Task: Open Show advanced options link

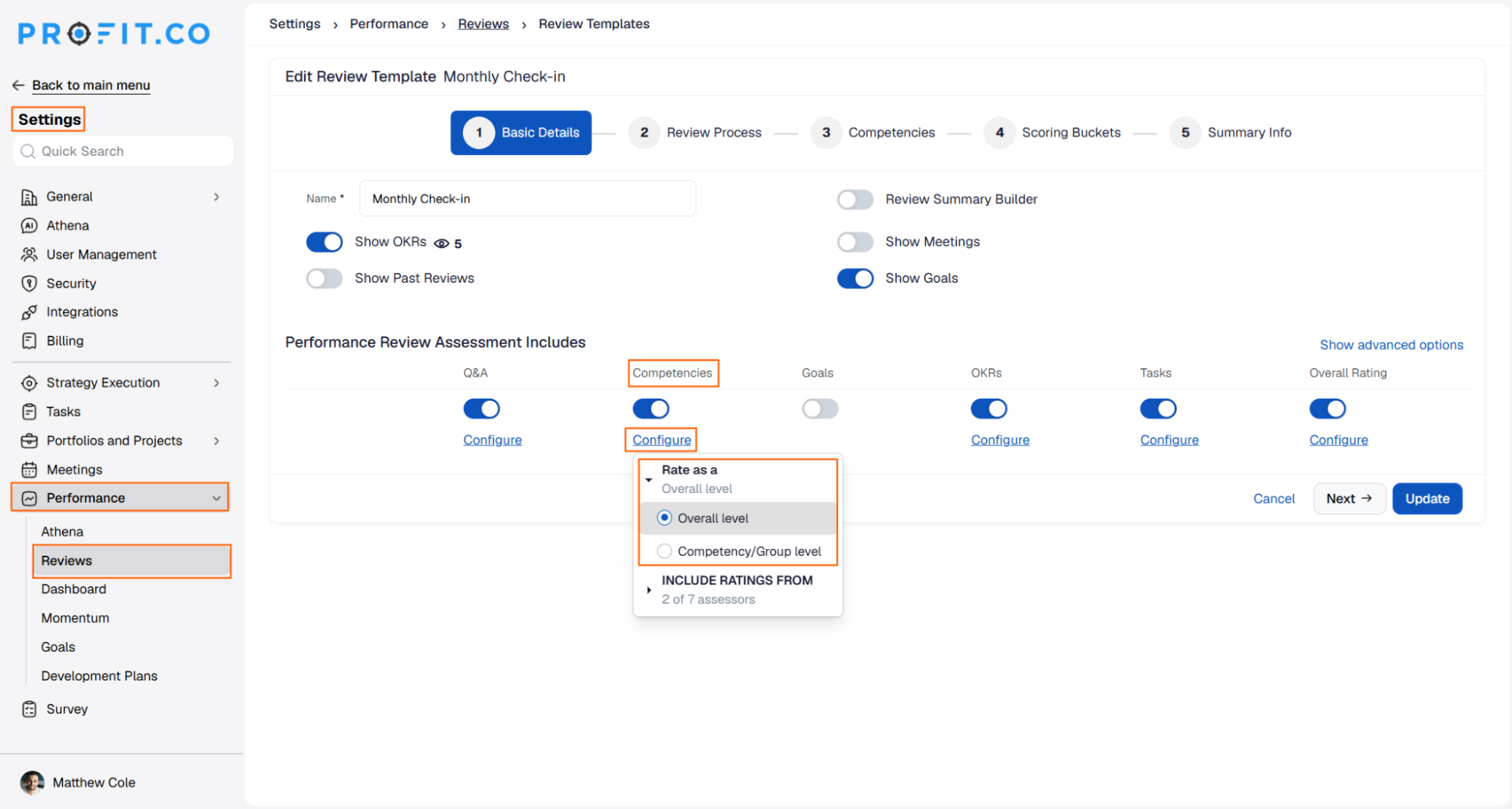Action: click(x=1392, y=345)
